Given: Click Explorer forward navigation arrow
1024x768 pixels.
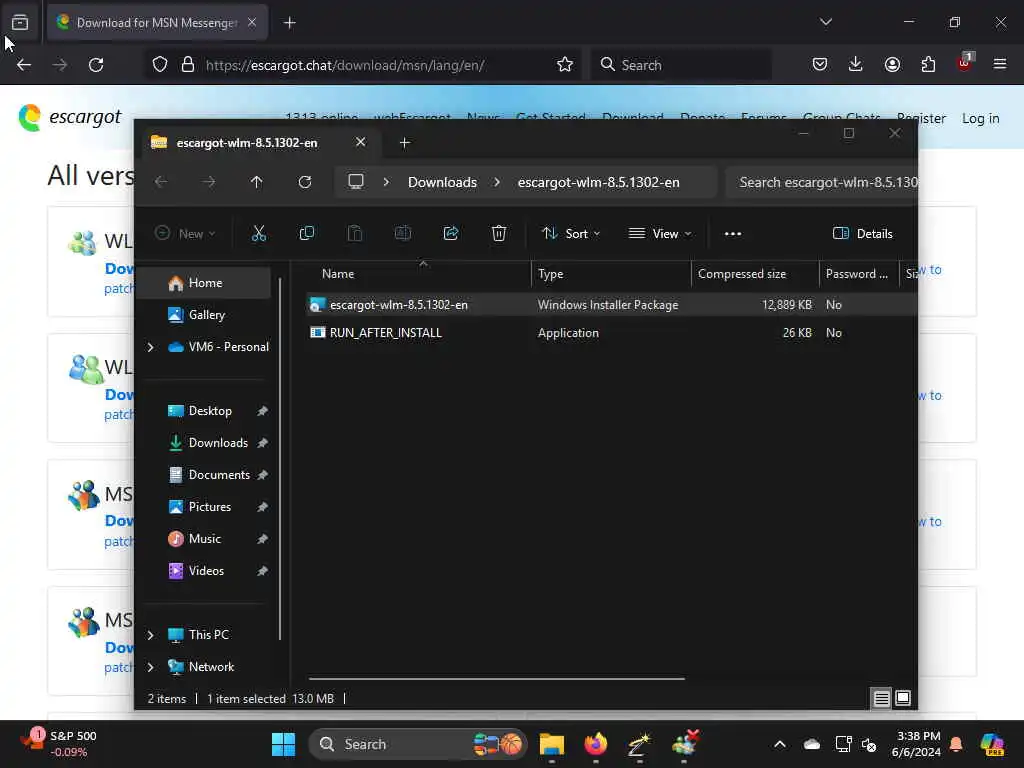Looking at the screenshot, I should (x=208, y=182).
